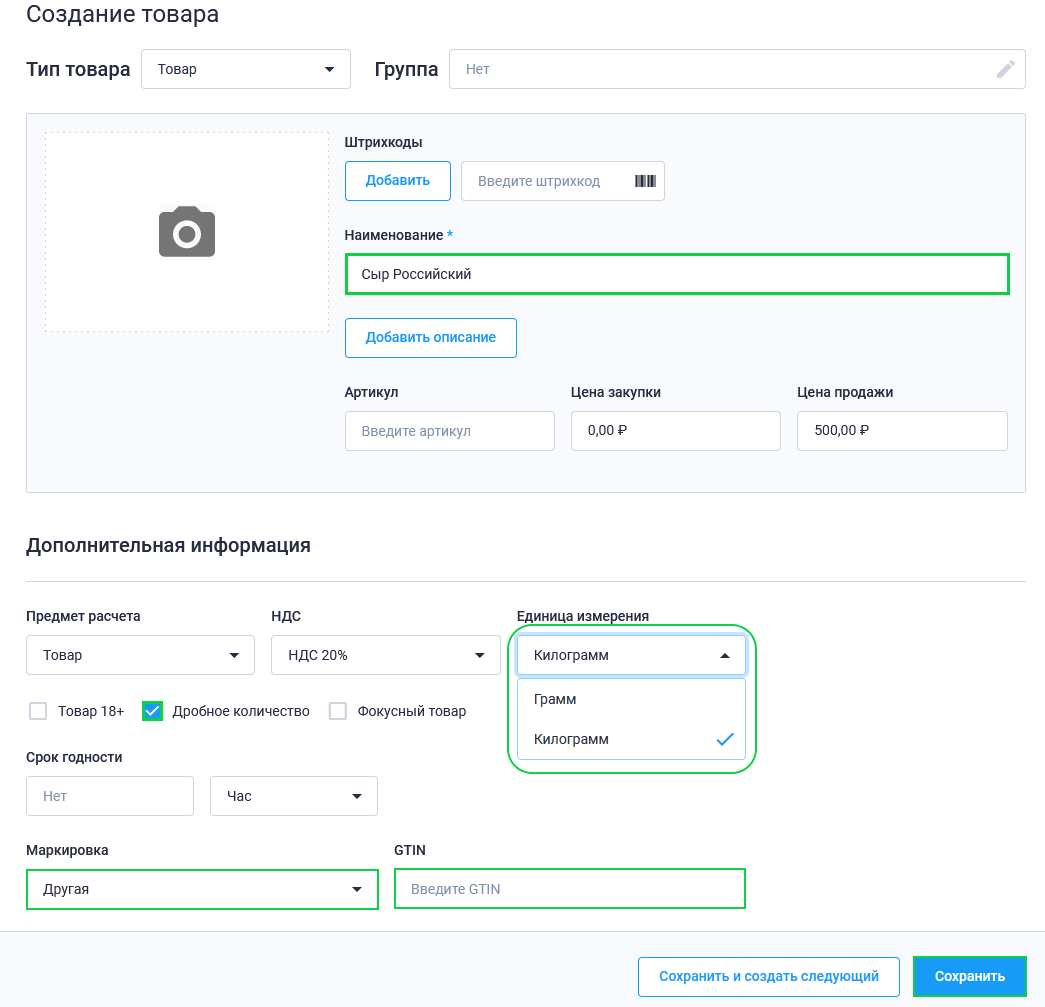
Task: Click the Цена закупки field
Action: [676, 431]
